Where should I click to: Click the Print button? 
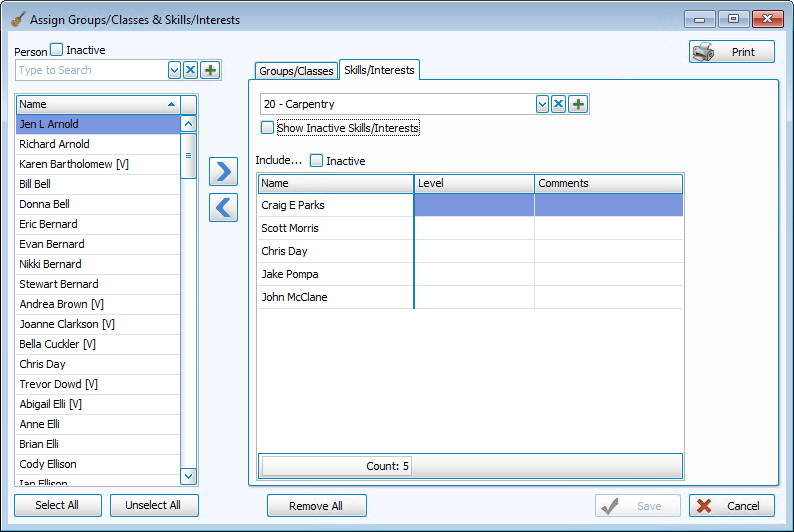[x=732, y=52]
